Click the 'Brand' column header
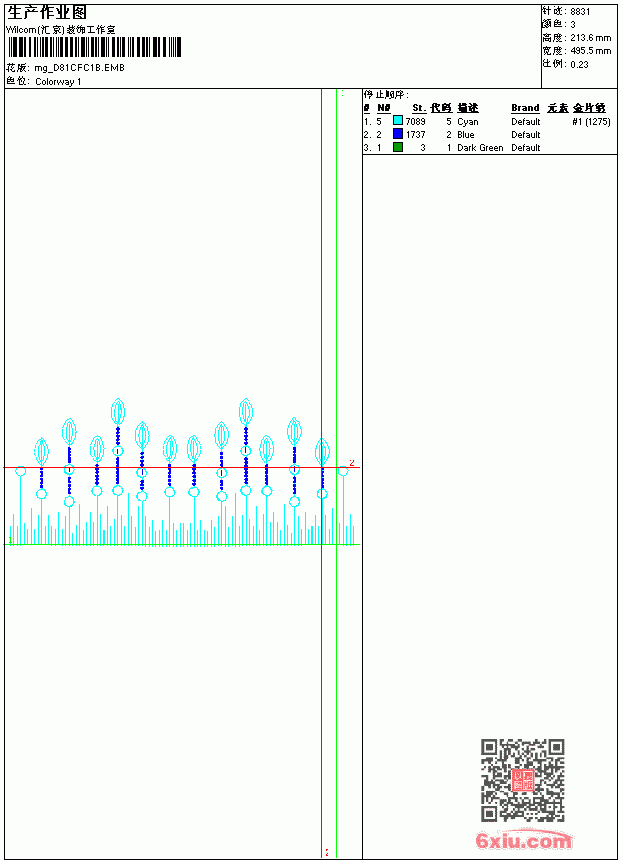Viewport: 620px width, 860px height. 525,108
